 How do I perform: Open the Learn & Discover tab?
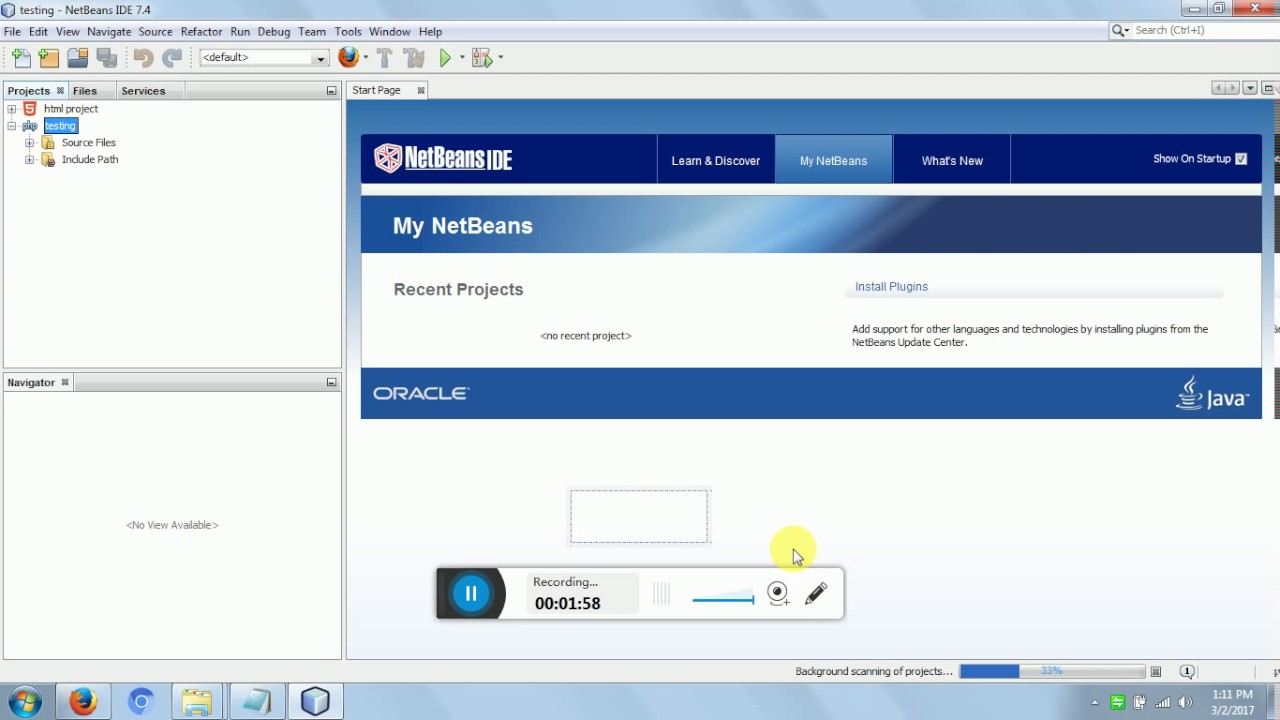click(716, 160)
